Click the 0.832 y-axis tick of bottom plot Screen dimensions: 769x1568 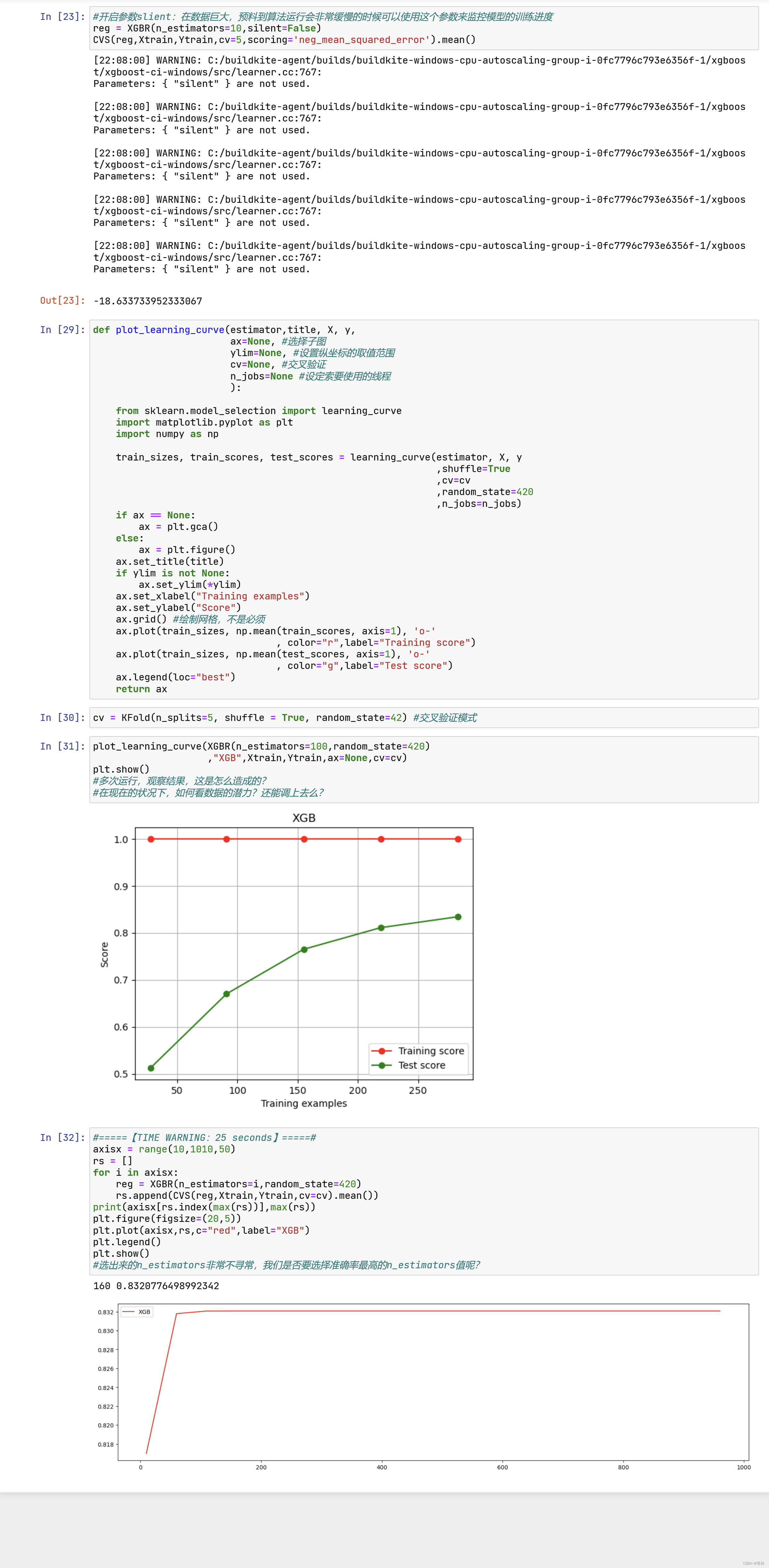pyautogui.click(x=106, y=1312)
